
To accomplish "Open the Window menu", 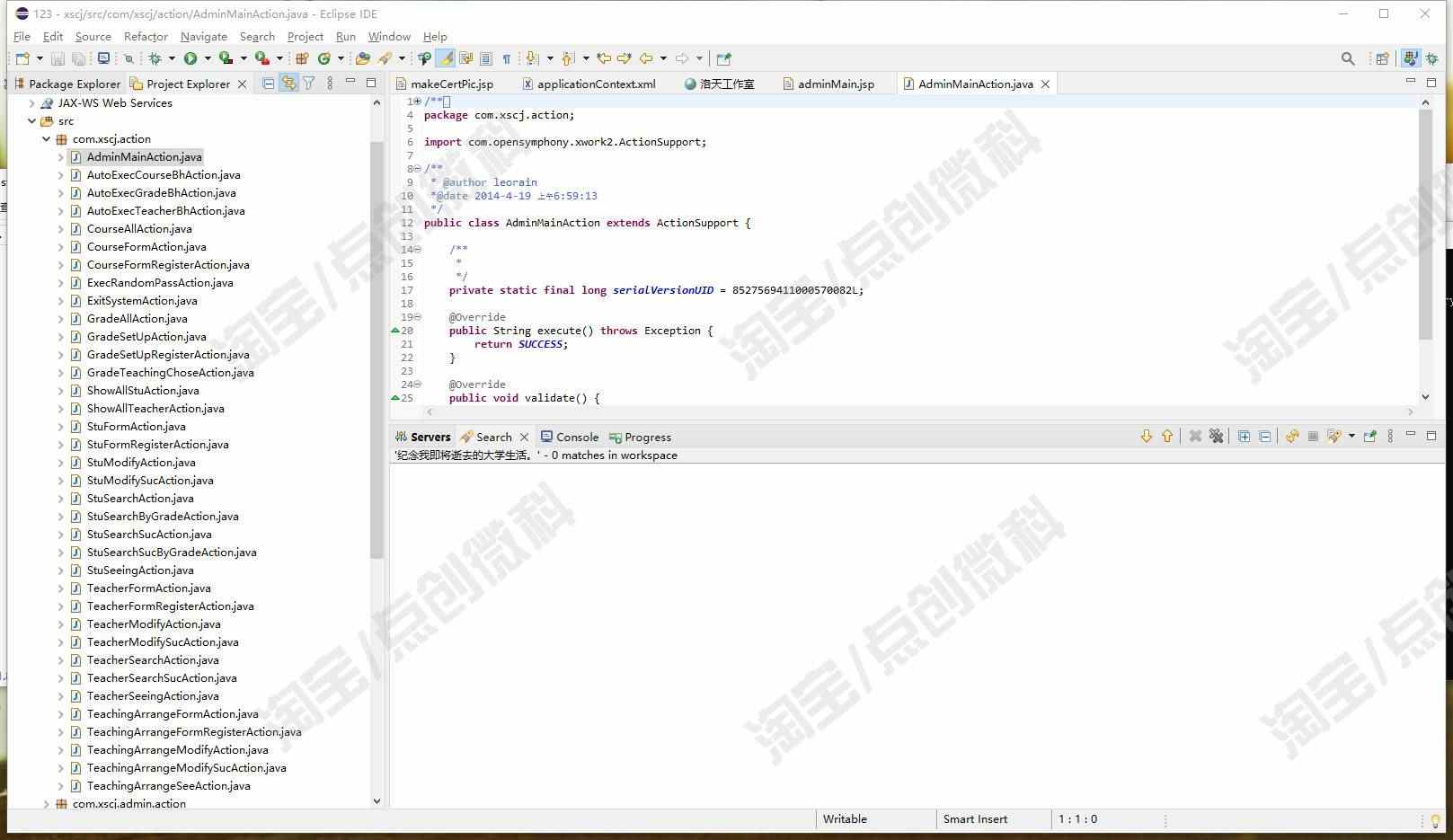I will (389, 37).
